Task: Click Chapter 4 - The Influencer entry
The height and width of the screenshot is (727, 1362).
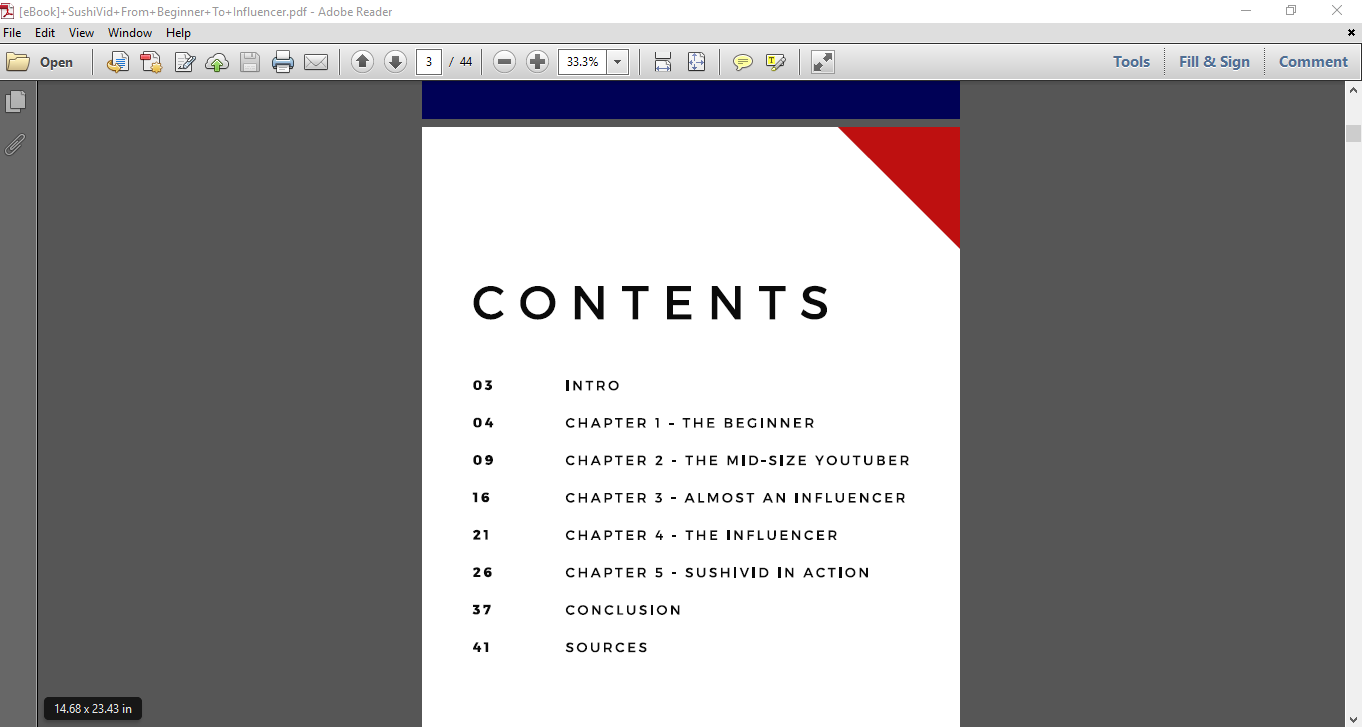Action: pos(702,535)
